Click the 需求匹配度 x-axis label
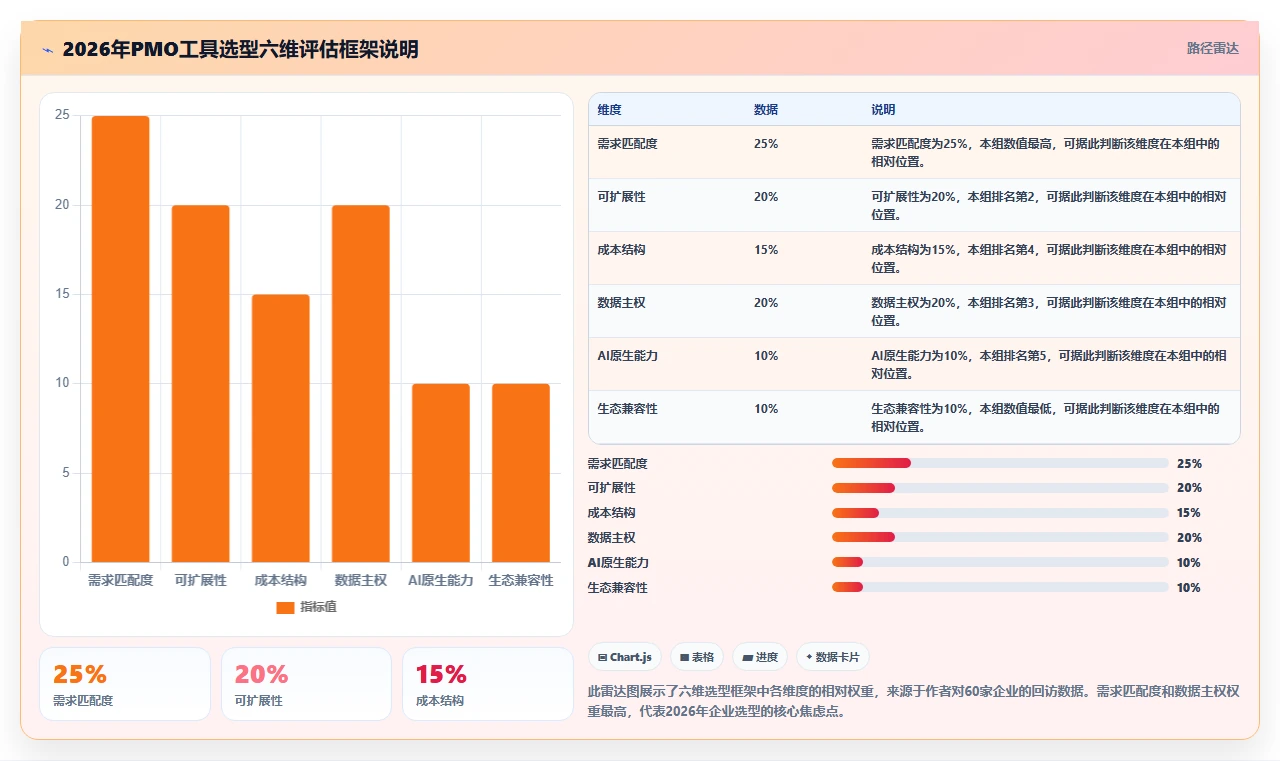 (x=120, y=580)
